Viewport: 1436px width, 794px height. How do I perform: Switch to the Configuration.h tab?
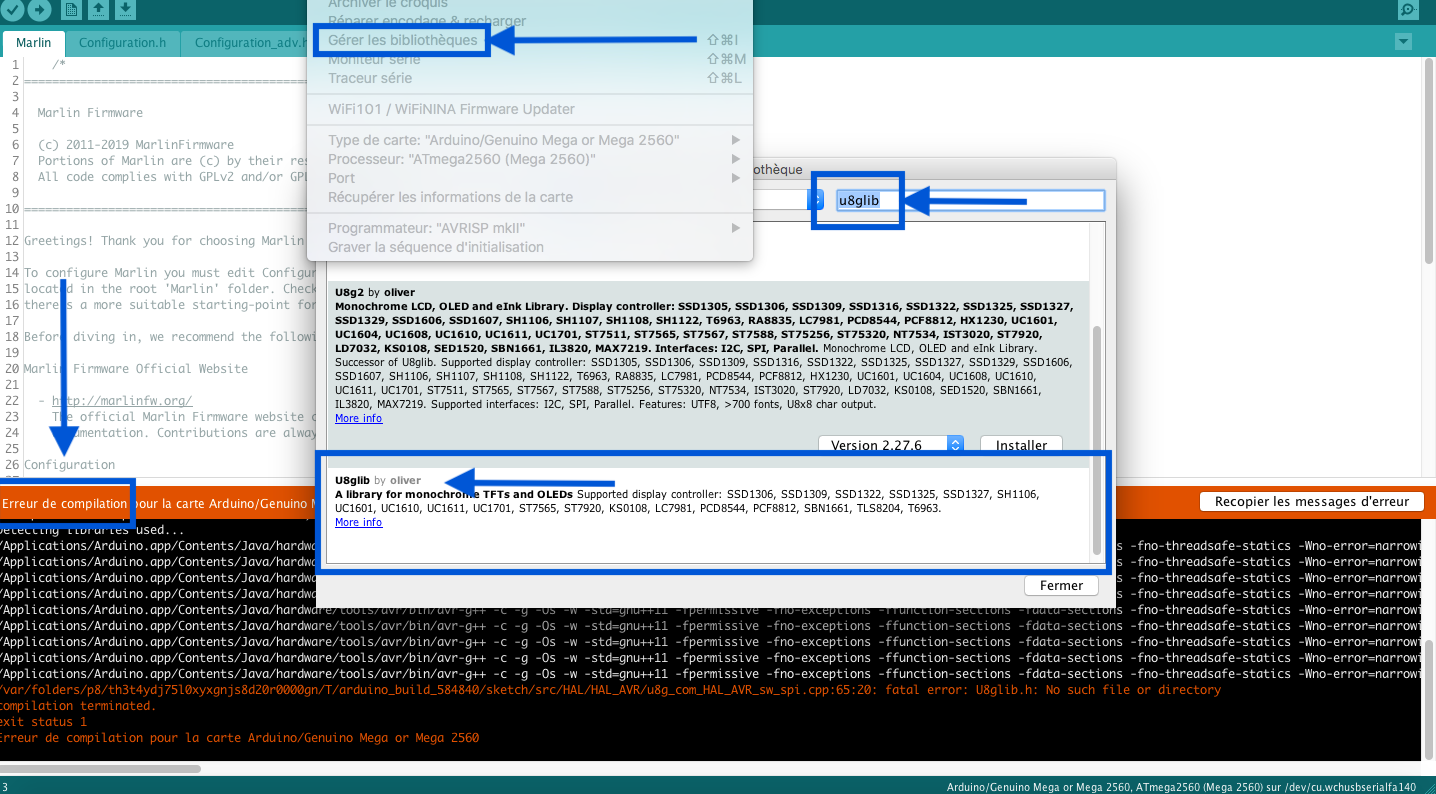[x=122, y=43]
